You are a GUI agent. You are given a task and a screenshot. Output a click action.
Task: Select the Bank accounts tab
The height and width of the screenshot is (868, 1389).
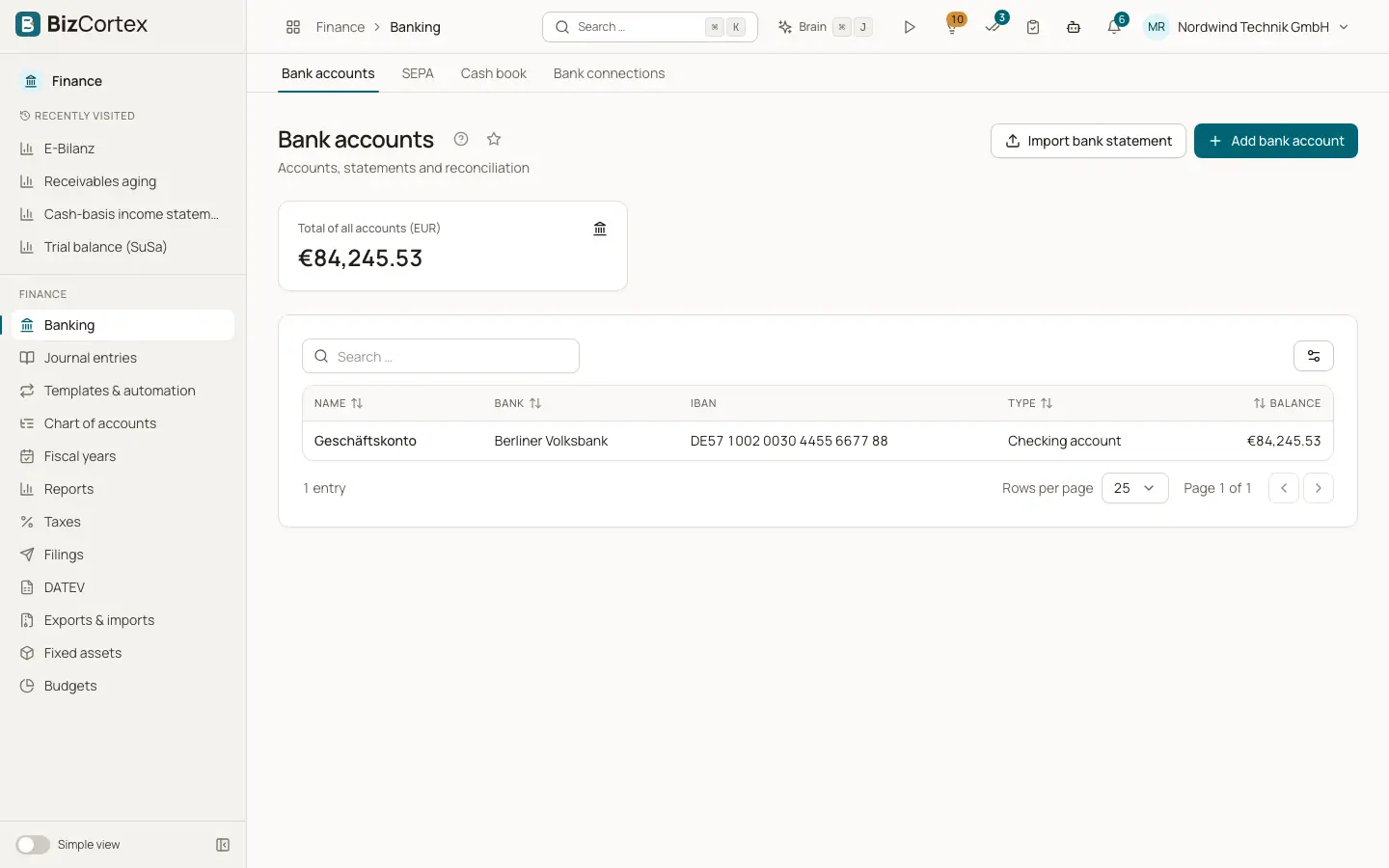coord(328,73)
